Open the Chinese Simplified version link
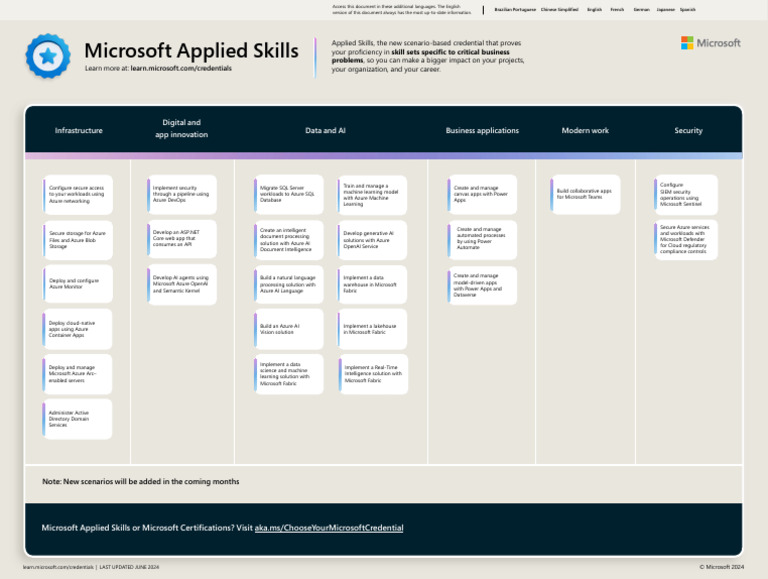768x579 pixels. 559,9
